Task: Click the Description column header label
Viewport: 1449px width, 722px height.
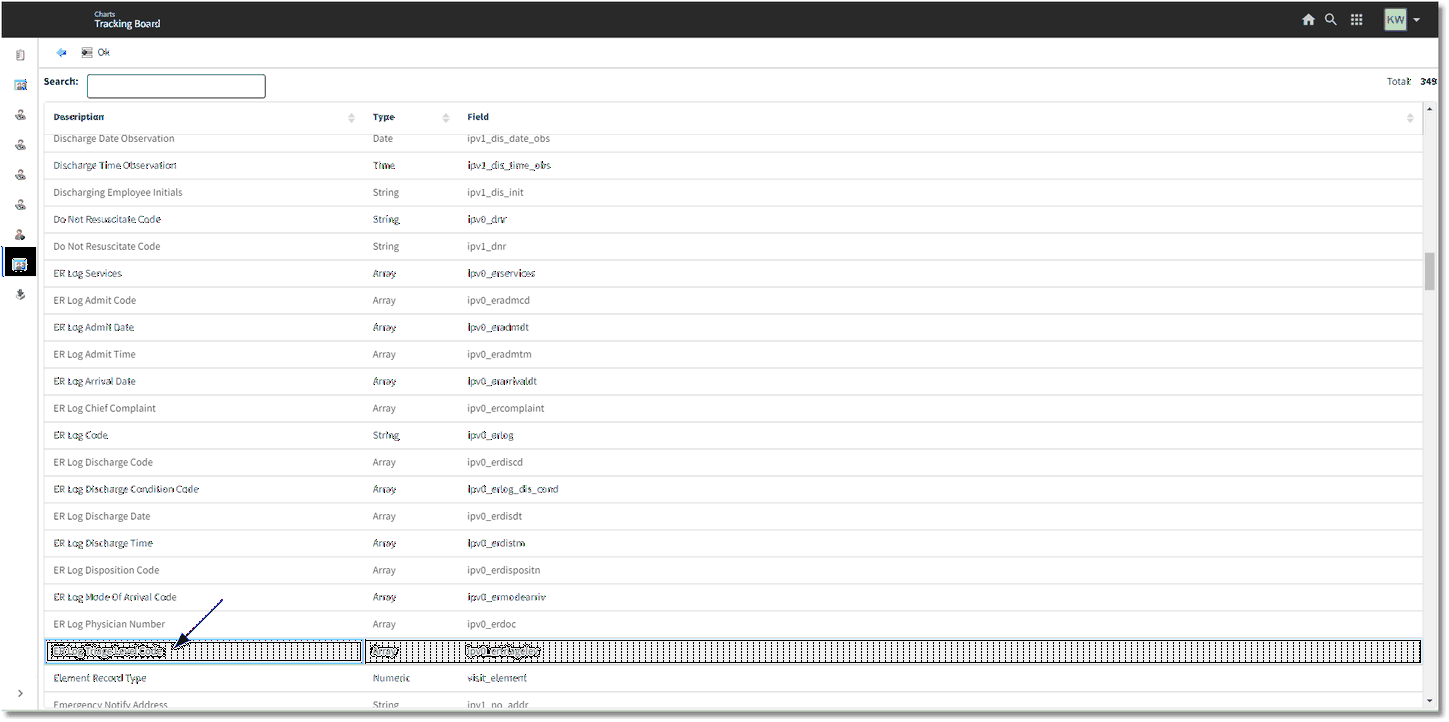Action: [79, 117]
